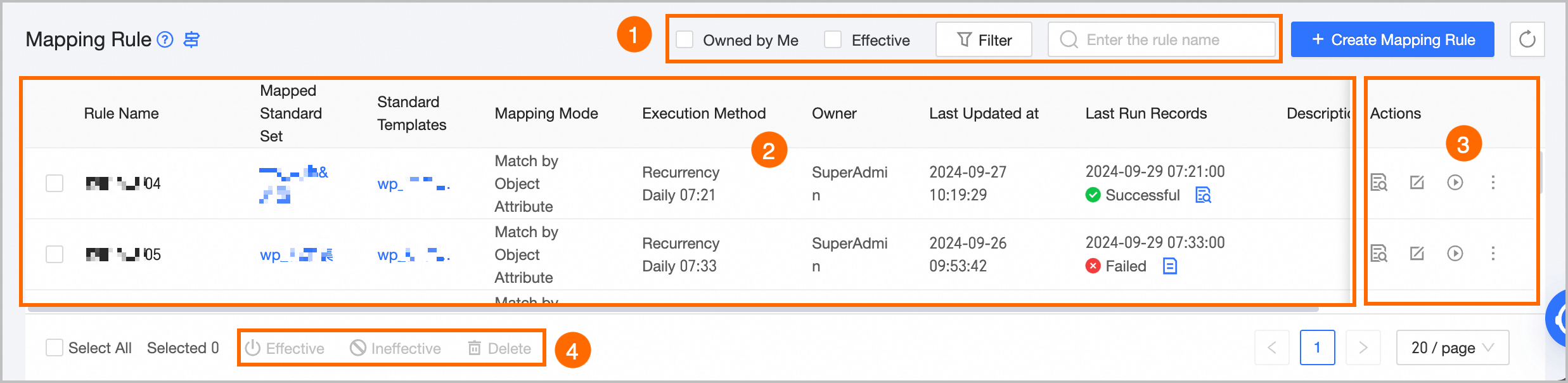Open more actions for rule ending 05

(1493, 254)
